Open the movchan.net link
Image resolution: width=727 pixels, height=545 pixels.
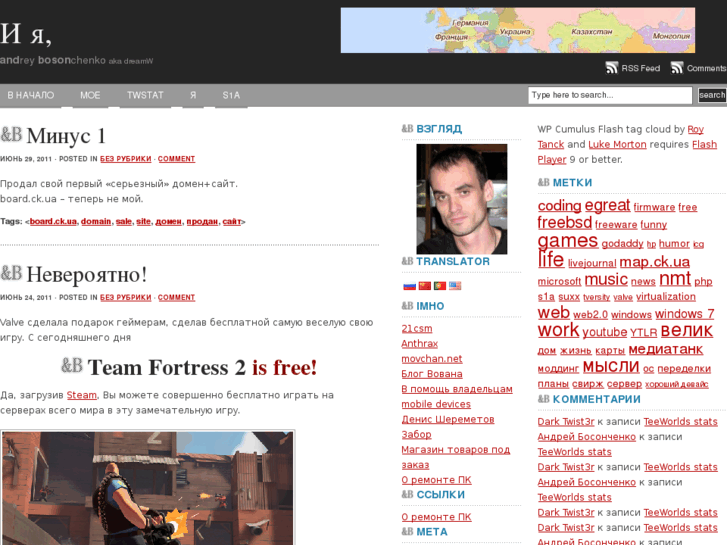click(x=432, y=359)
